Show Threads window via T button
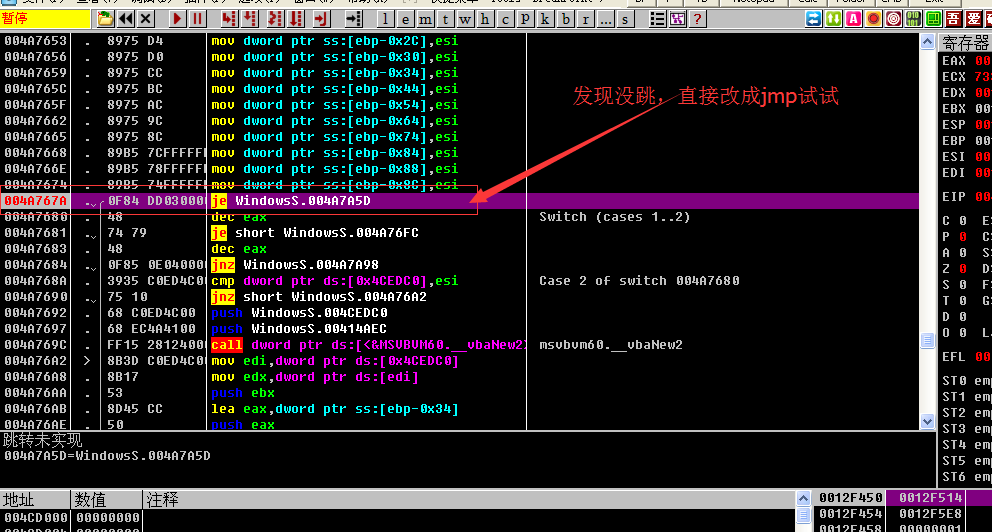 (x=445, y=19)
